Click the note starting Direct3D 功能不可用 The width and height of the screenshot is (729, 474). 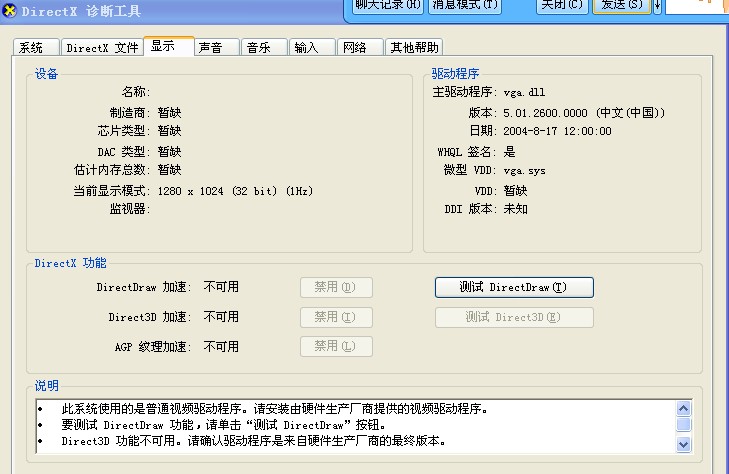click(x=254, y=441)
